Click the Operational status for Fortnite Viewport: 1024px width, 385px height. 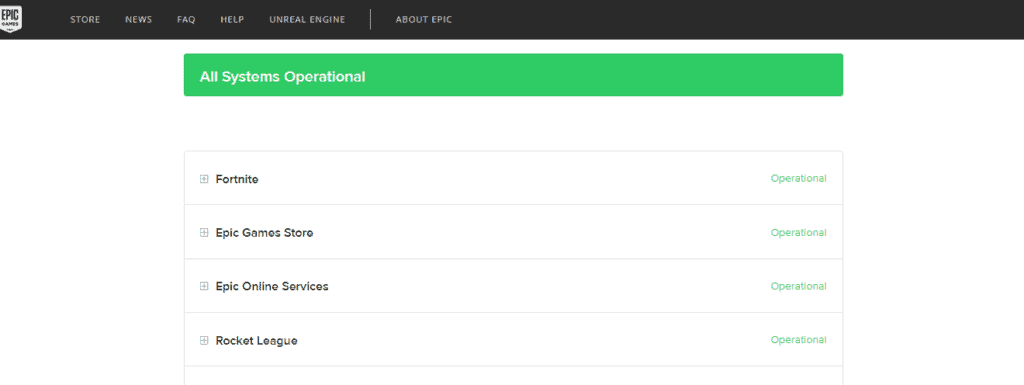(x=798, y=178)
